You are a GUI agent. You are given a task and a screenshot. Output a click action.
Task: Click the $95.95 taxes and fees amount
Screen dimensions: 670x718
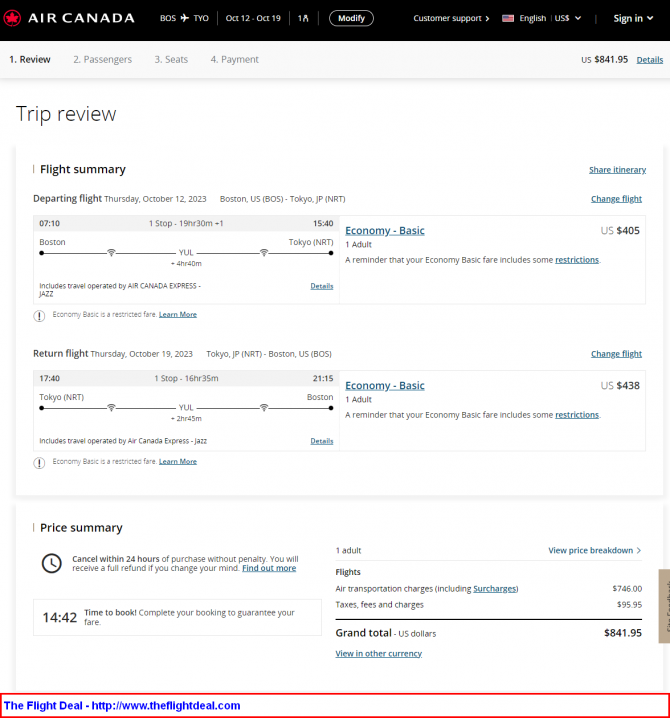(629, 605)
